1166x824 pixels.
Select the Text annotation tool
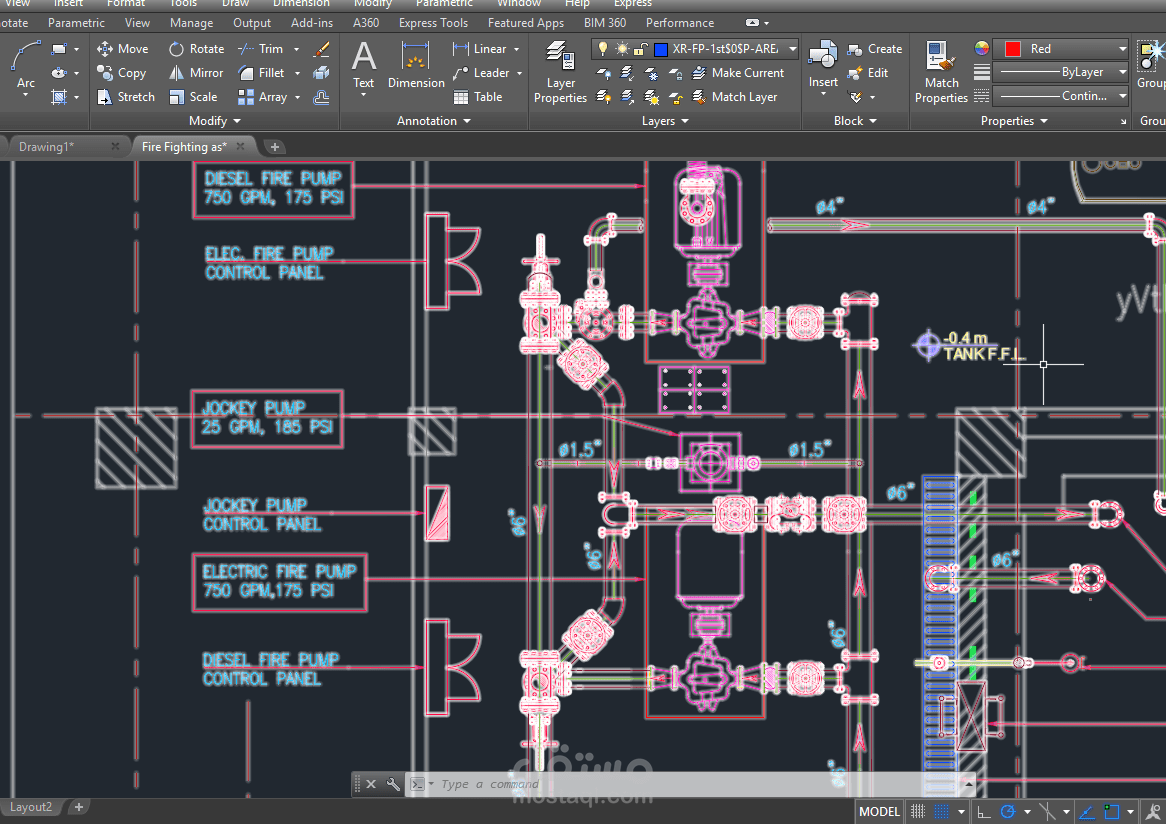pyautogui.click(x=363, y=65)
